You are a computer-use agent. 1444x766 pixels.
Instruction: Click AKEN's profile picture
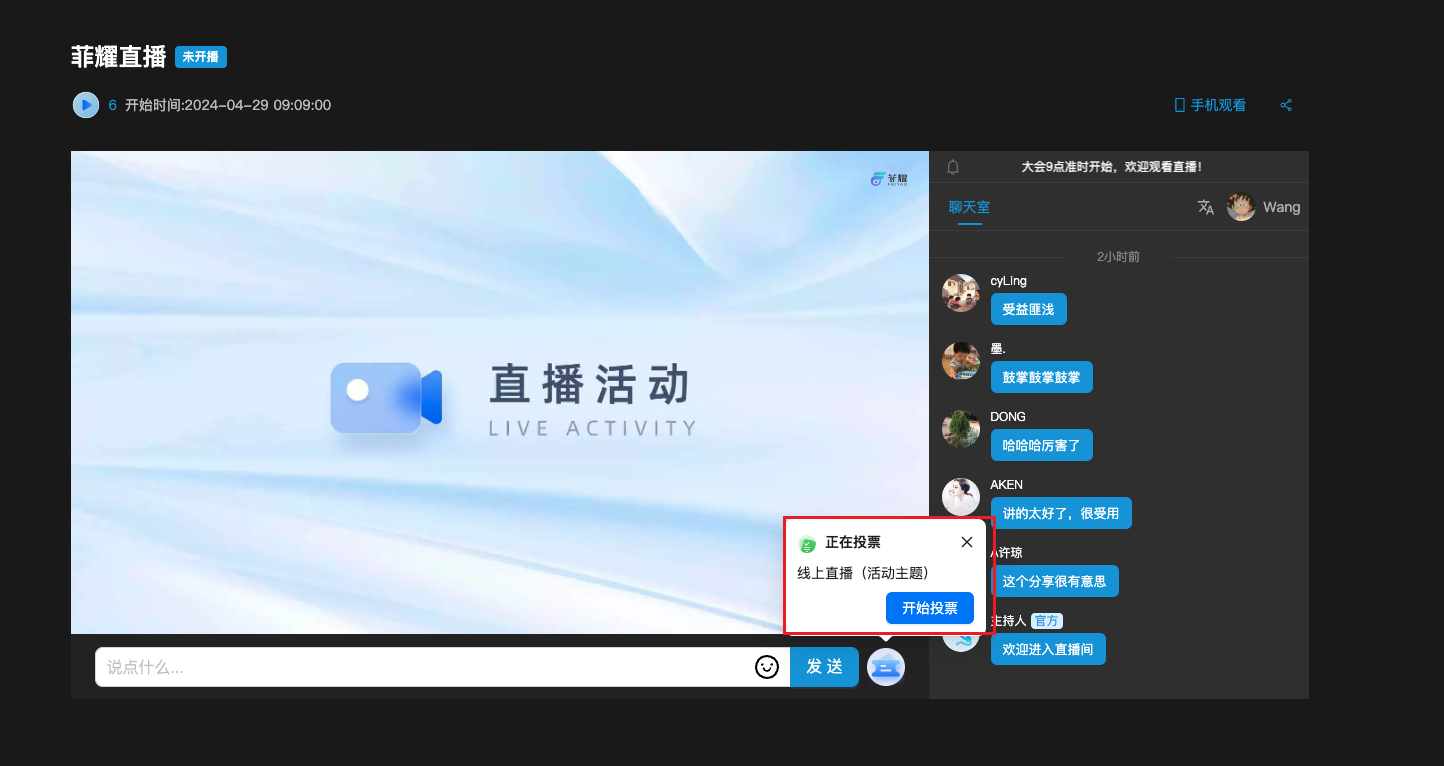click(x=960, y=497)
